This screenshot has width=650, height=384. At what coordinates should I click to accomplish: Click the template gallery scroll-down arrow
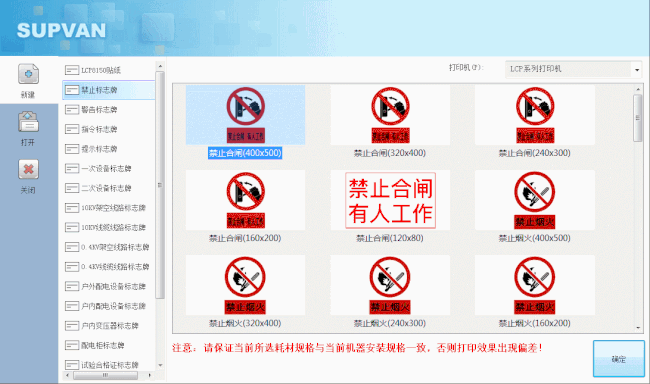pyautogui.click(x=638, y=328)
